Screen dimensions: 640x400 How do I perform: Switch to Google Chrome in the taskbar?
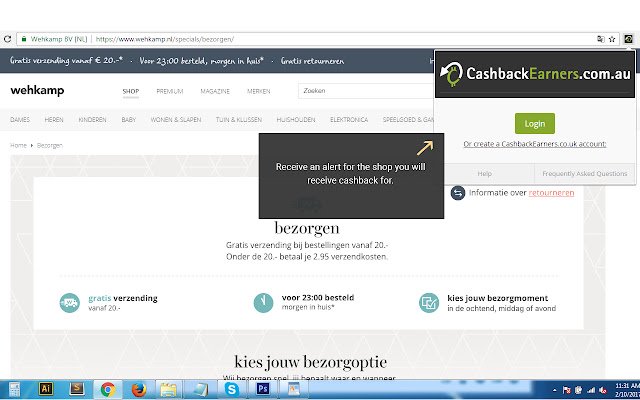pyautogui.click(x=108, y=389)
